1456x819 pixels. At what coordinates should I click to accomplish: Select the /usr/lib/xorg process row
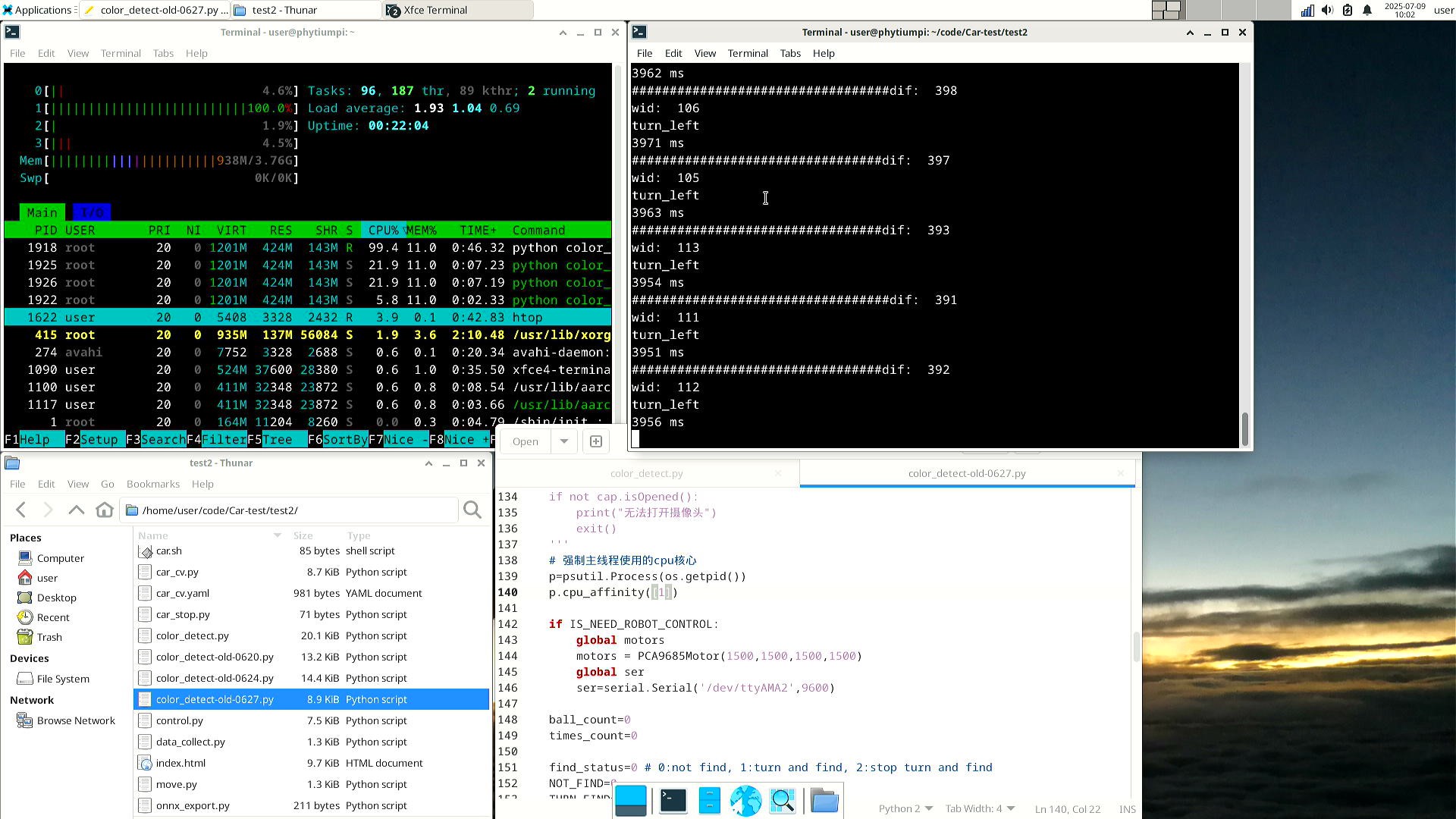(x=308, y=335)
